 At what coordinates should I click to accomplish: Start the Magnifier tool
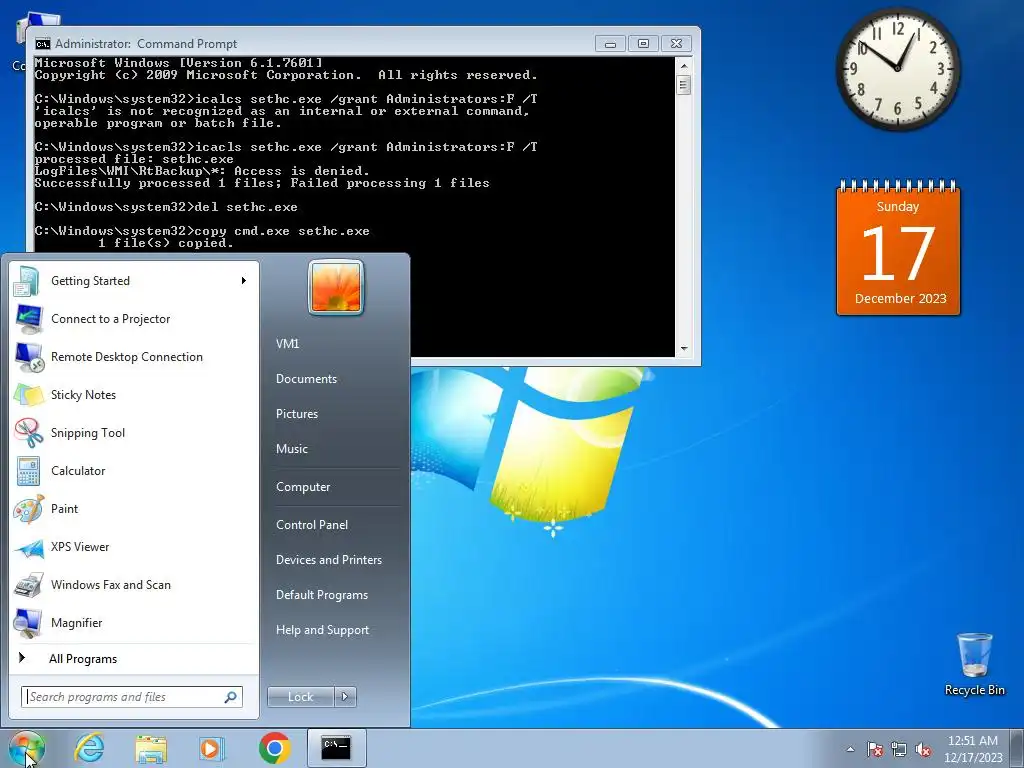[x=133, y=622]
